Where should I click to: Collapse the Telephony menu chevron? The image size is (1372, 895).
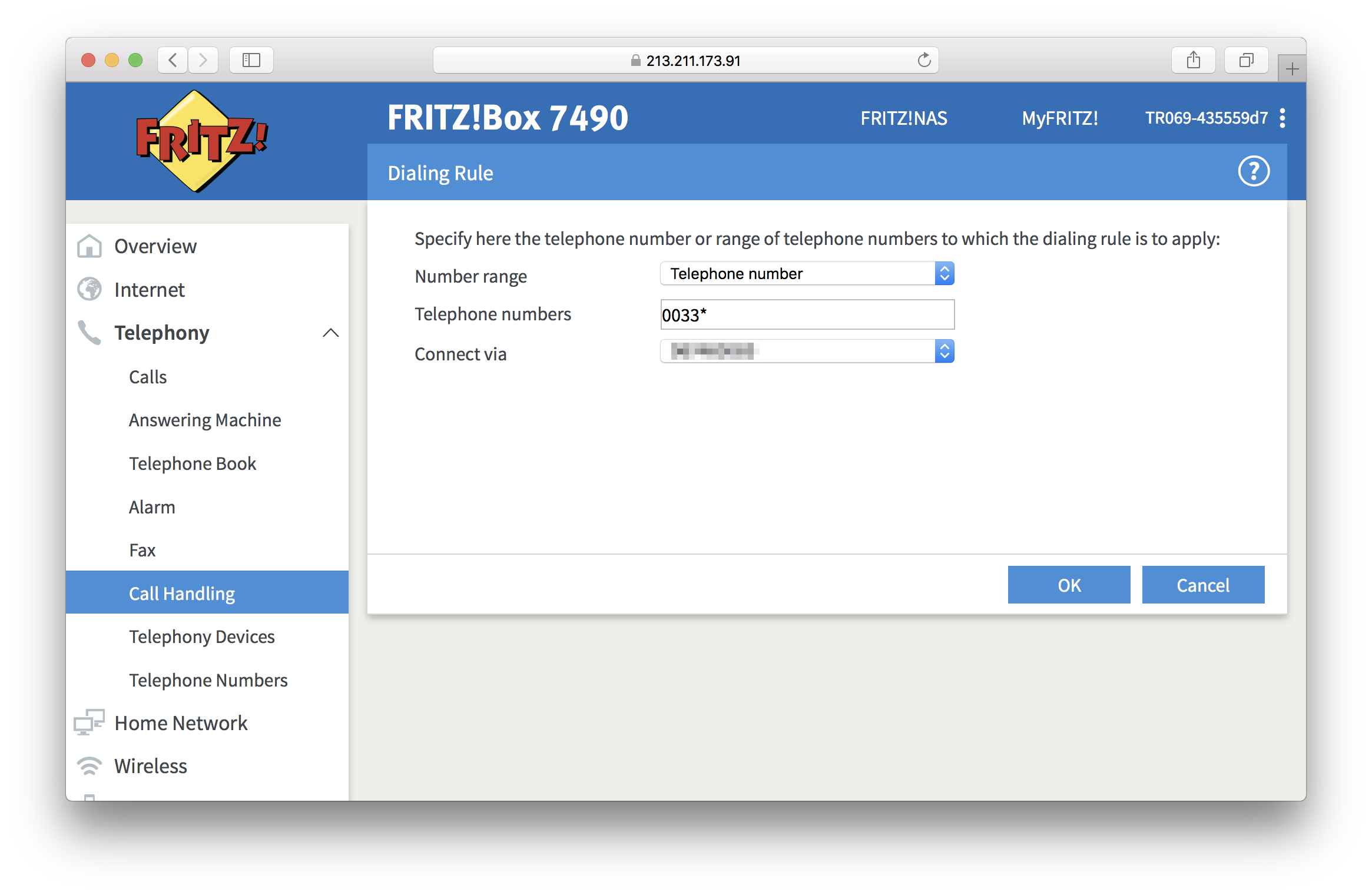(331, 333)
